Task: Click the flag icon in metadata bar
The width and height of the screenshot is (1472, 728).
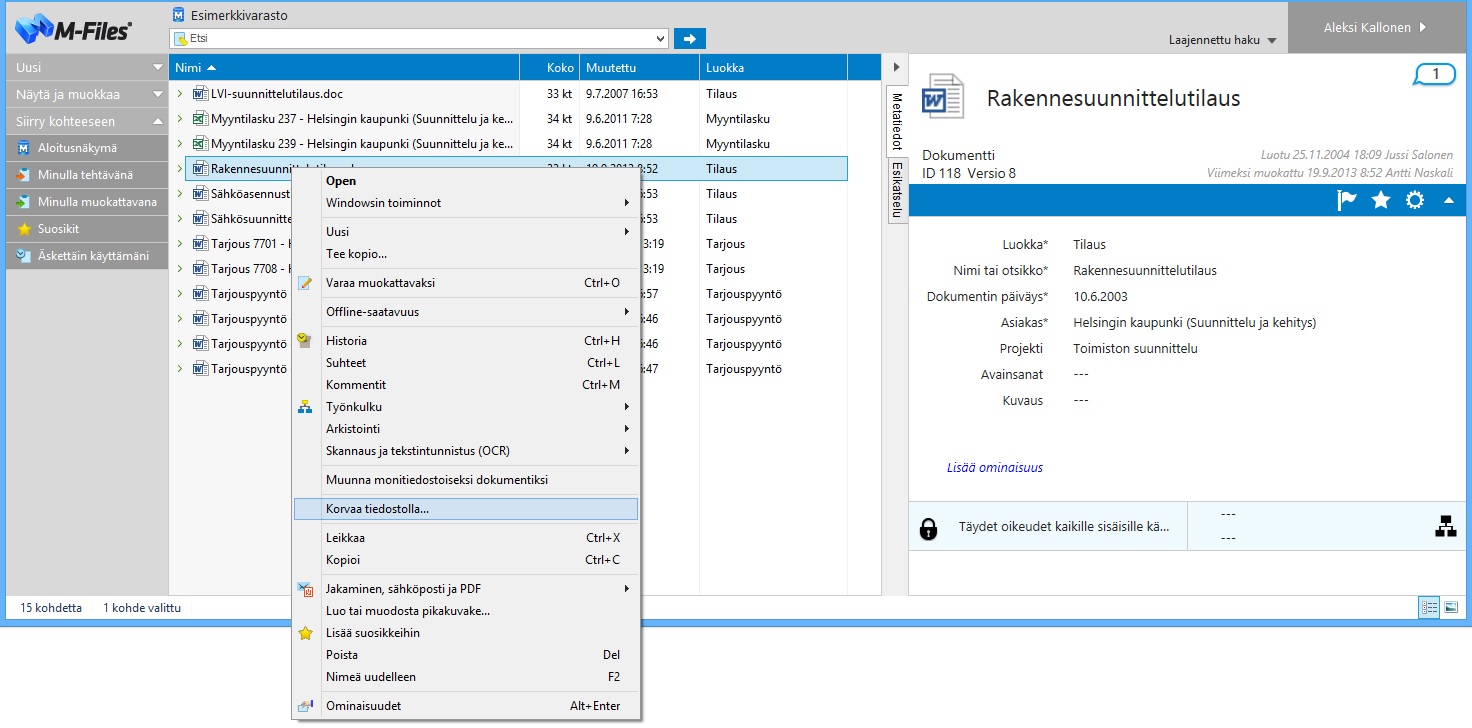Action: point(1347,200)
